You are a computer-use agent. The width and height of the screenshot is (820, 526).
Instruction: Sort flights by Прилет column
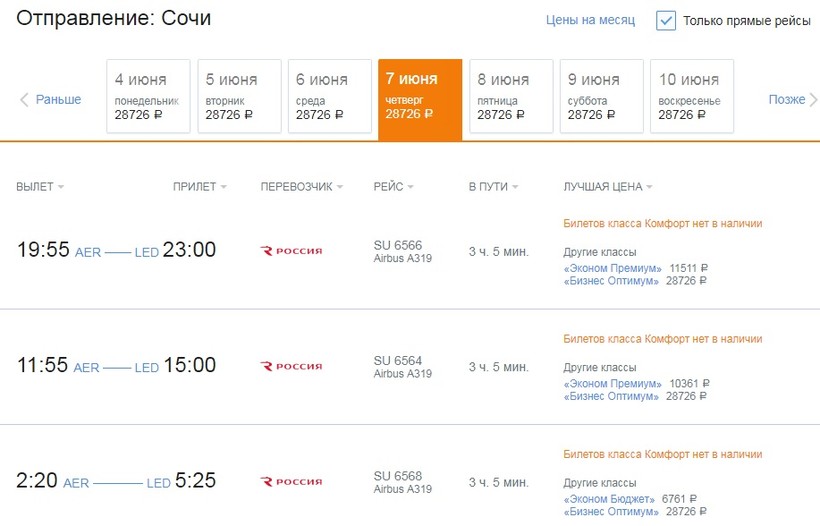pyautogui.click(x=223, y=187)
